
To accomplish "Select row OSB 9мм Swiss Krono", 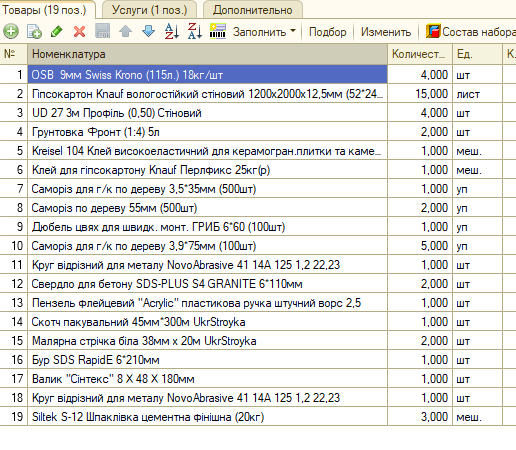I will [x=207, y=75].
